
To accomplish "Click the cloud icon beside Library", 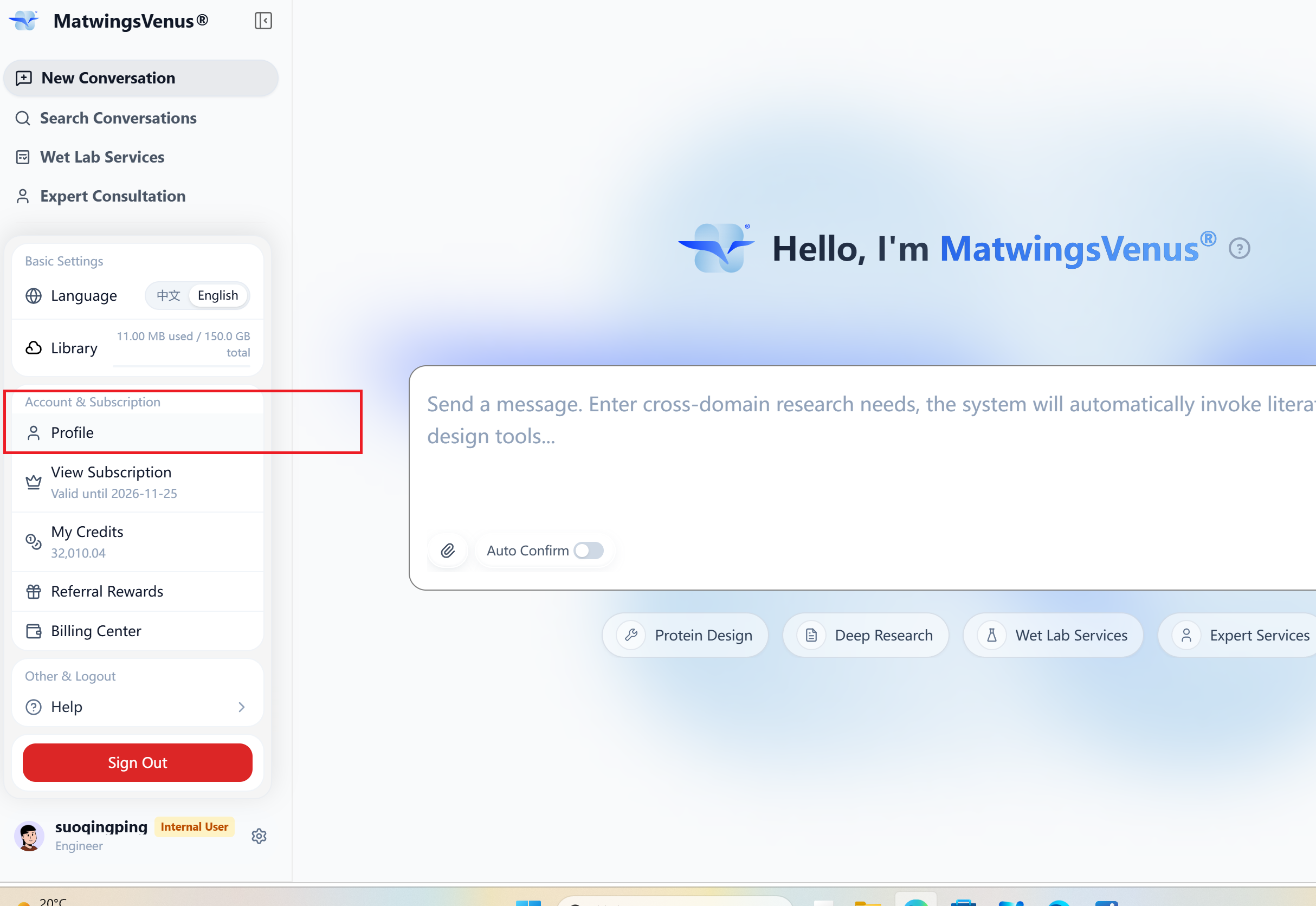I will pyautogui.click(x=34, y=347).
